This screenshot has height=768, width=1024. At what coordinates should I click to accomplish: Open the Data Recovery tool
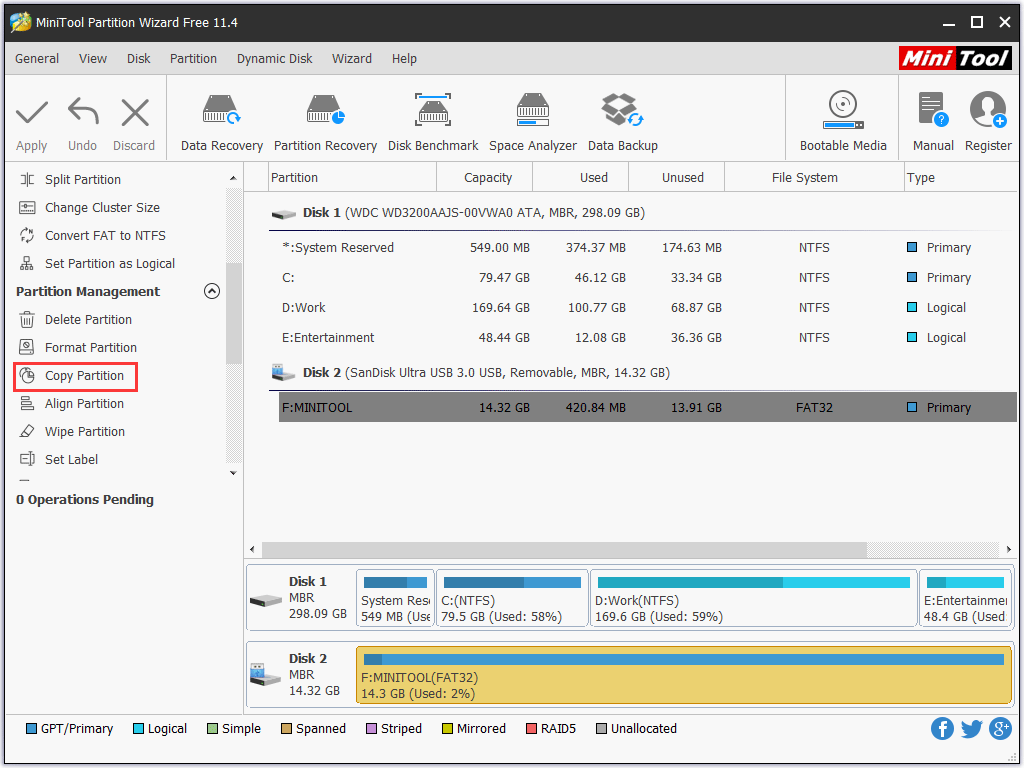coord(221,122)
